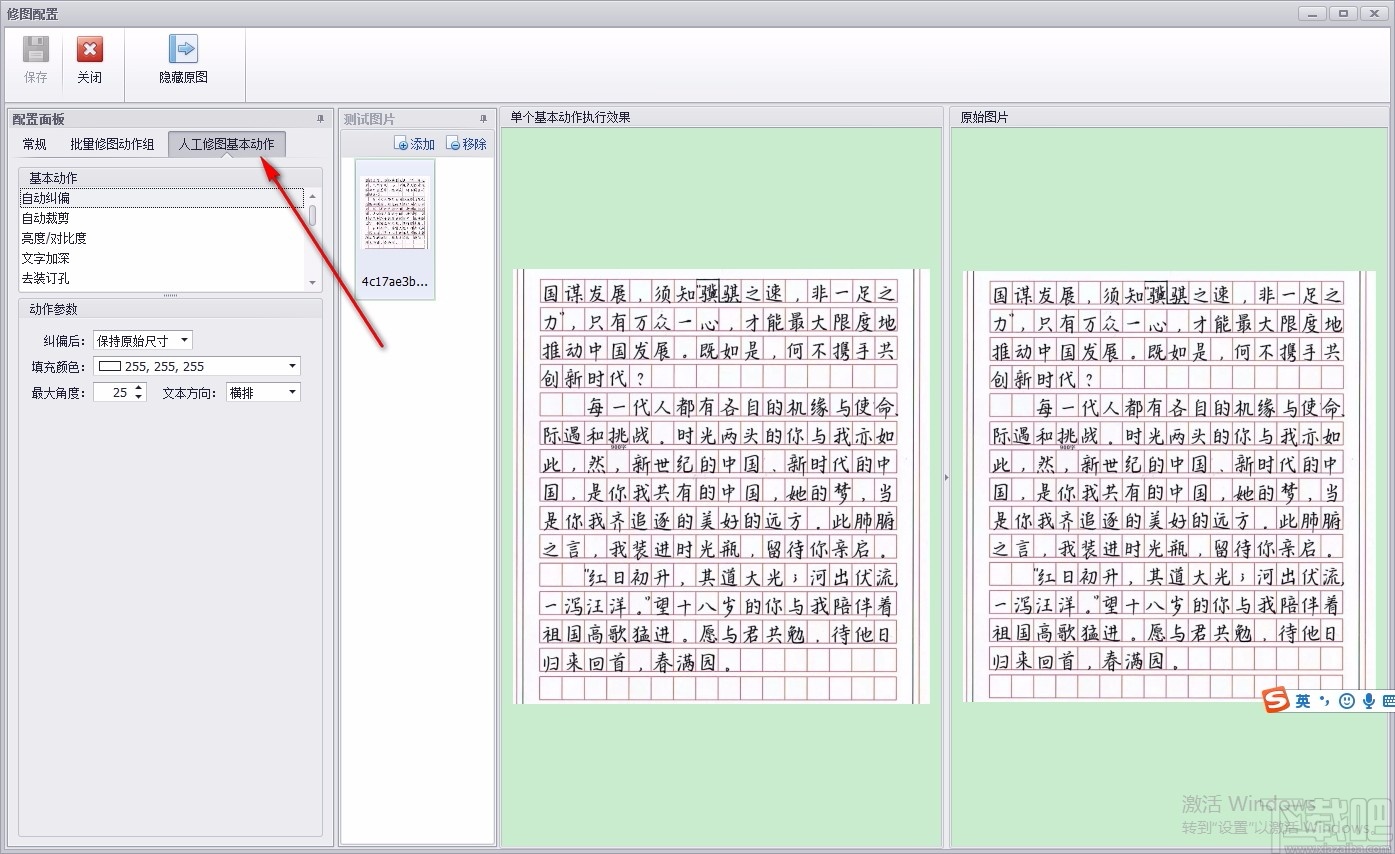The image size is (1395, 854).
Task: Click the Sogou input method S logo
Action: tap(1275, 700)
